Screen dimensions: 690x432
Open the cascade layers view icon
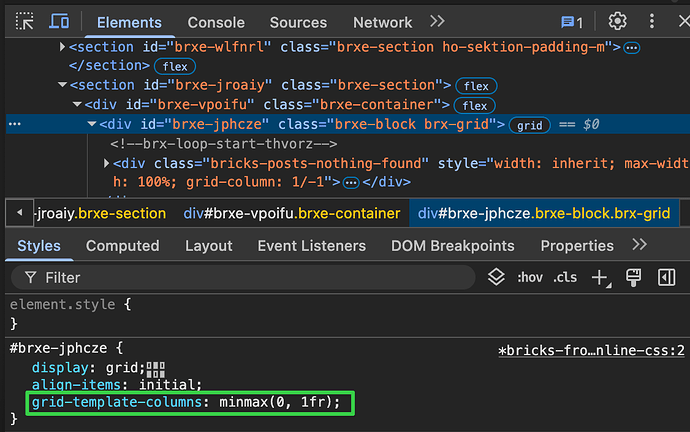(495, 277)
